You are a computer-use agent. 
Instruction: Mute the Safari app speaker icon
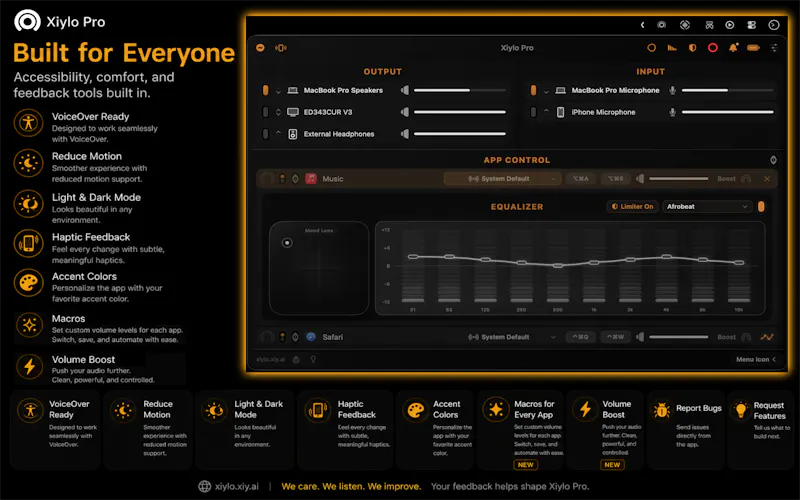[640, 337]
